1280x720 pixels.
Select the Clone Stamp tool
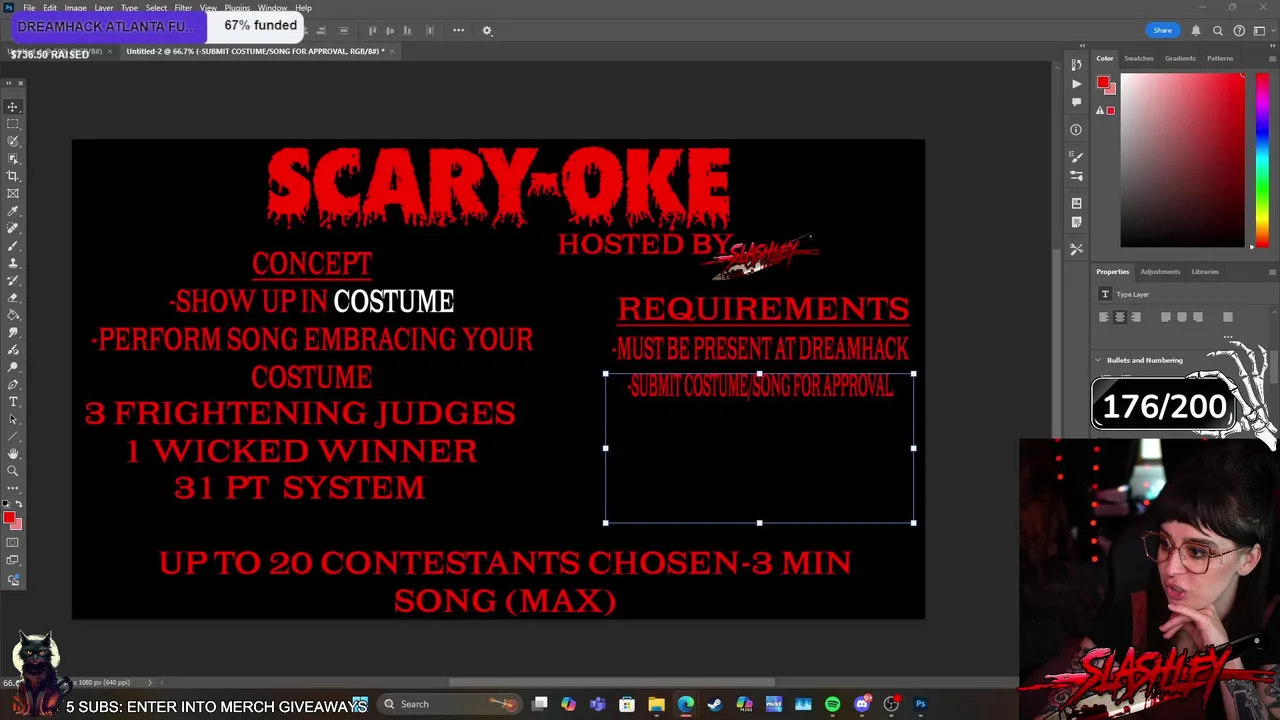(13, 263)
